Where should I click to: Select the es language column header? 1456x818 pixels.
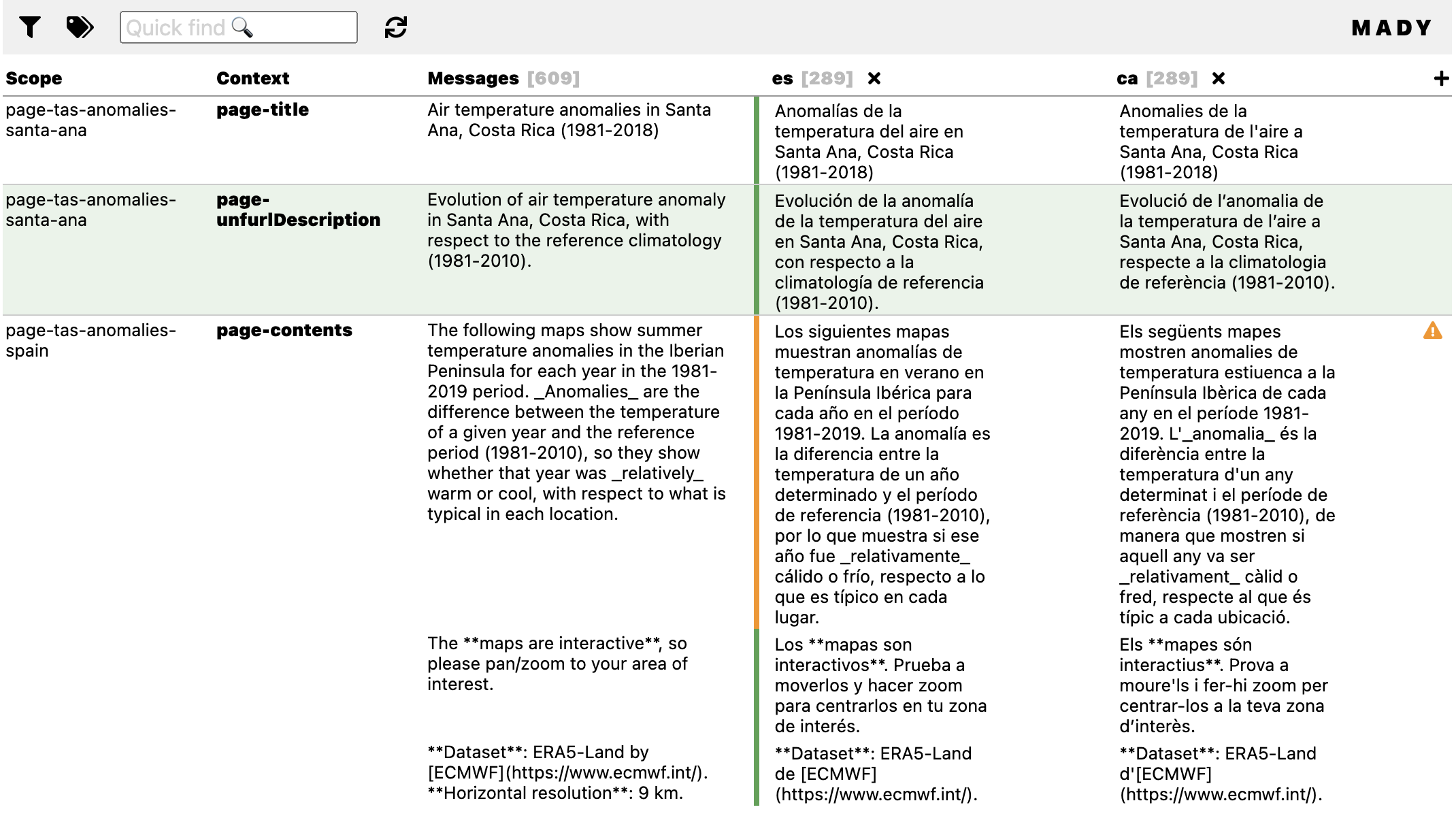coord(782,79)
